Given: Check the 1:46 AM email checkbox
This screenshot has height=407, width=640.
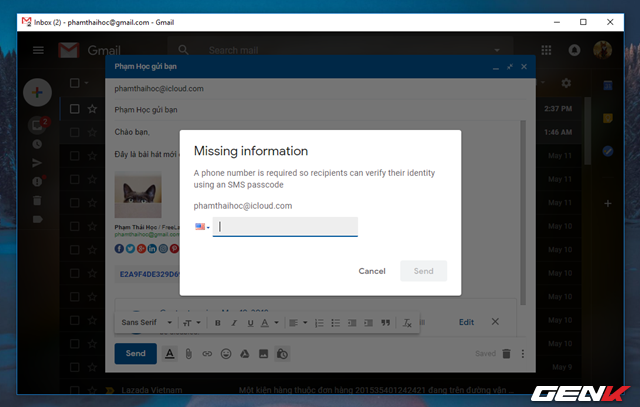Looking at the screenshot, I should (x=74, y=132).
